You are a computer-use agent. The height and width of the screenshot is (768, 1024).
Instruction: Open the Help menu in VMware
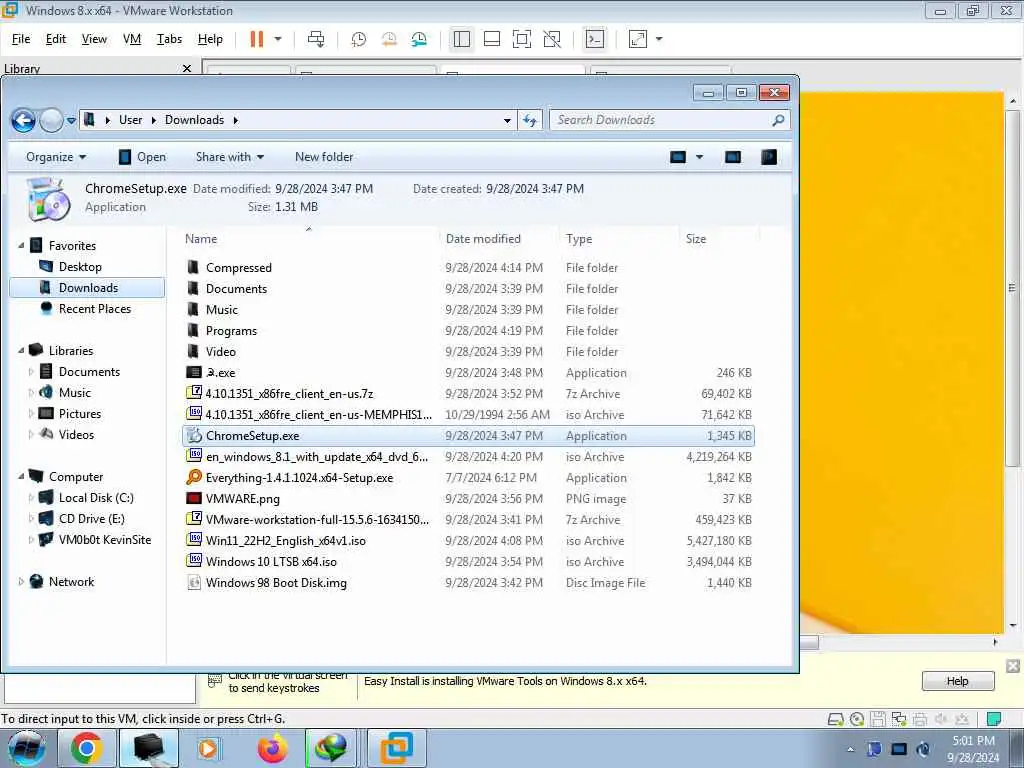pos(210,39)
